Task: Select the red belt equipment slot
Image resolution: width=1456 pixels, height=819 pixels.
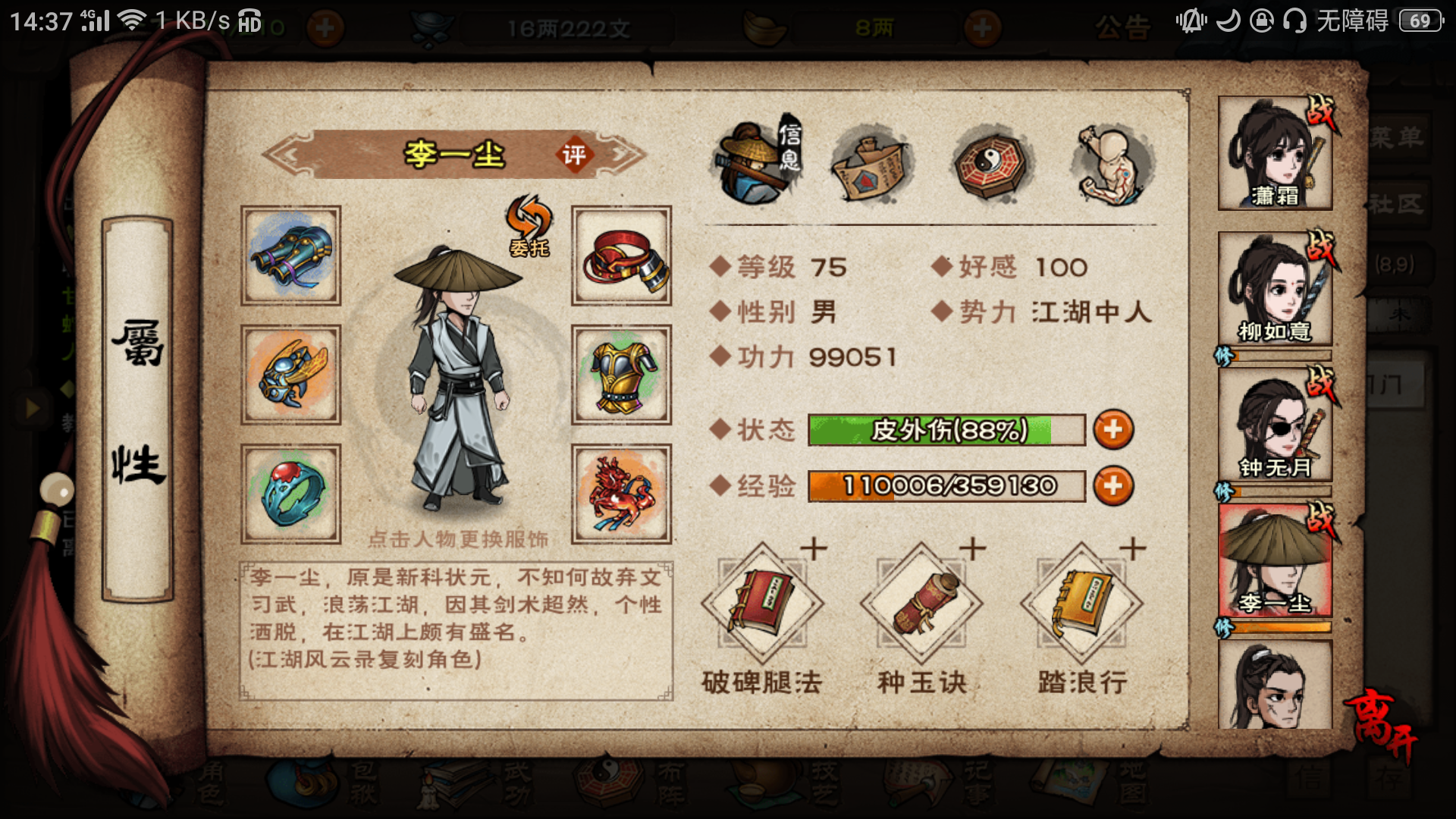Action: coord(621,256)
